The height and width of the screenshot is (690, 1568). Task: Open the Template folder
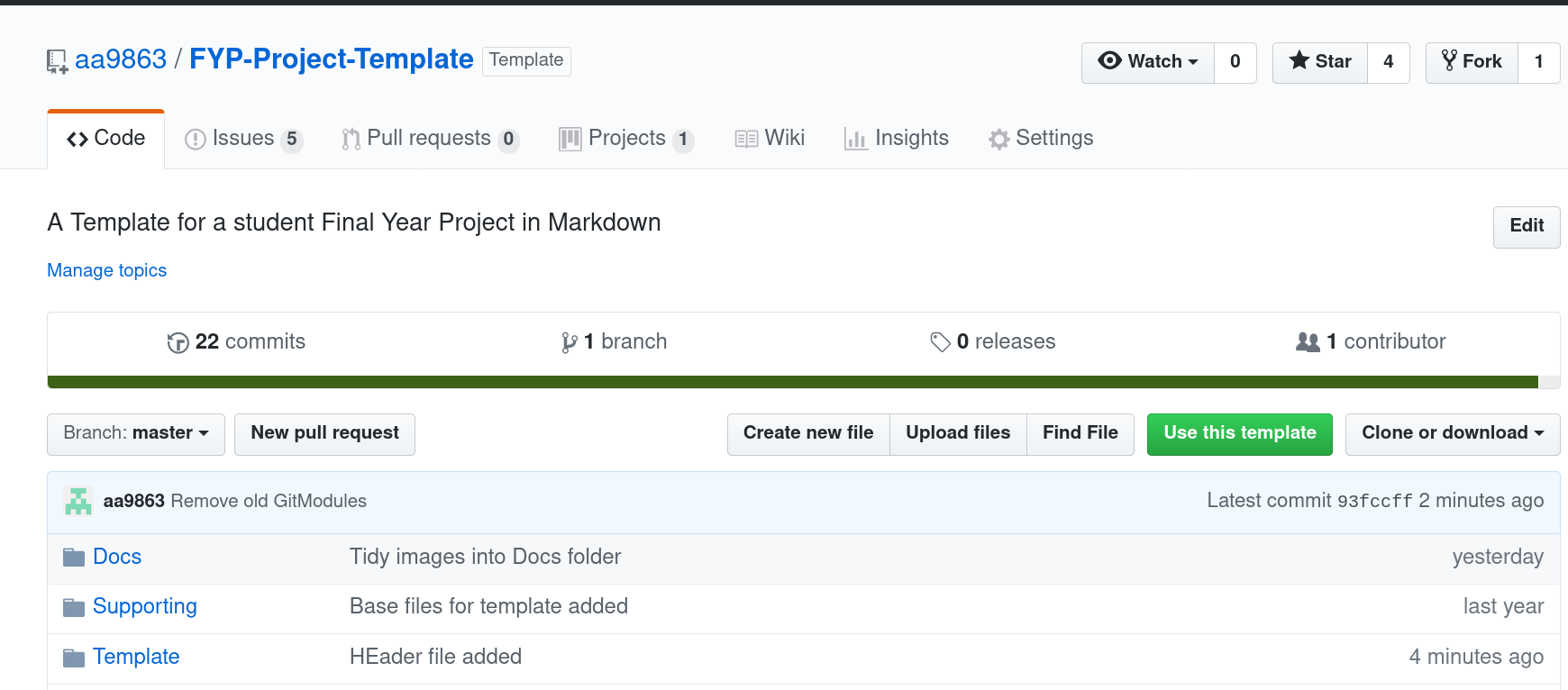click(x=136, y=658)
